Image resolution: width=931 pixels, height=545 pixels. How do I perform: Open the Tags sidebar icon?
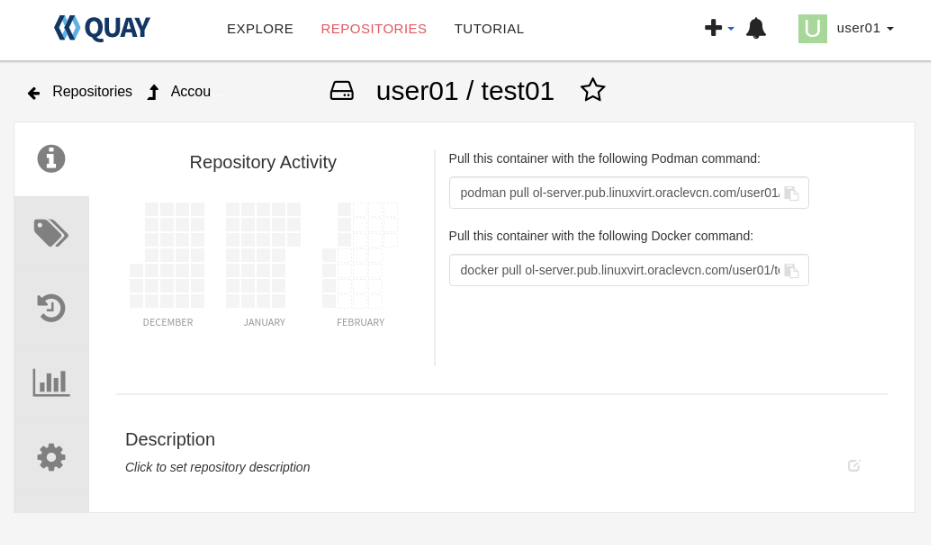51,233
